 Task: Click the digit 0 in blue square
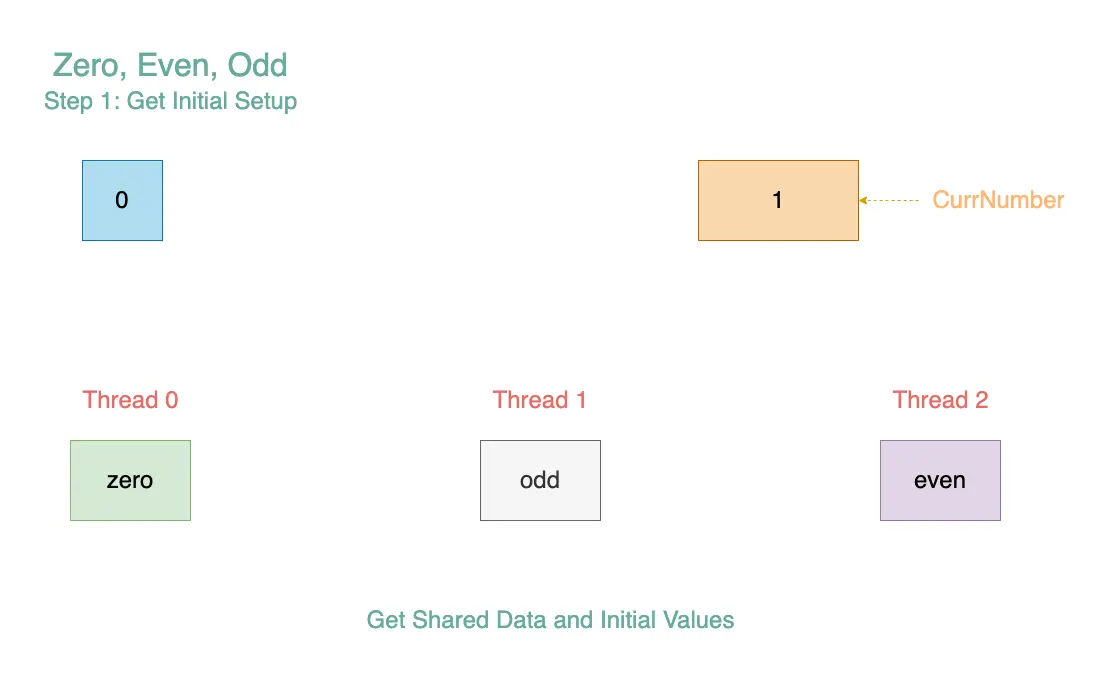pyautogui.click(x=121, y=200)
